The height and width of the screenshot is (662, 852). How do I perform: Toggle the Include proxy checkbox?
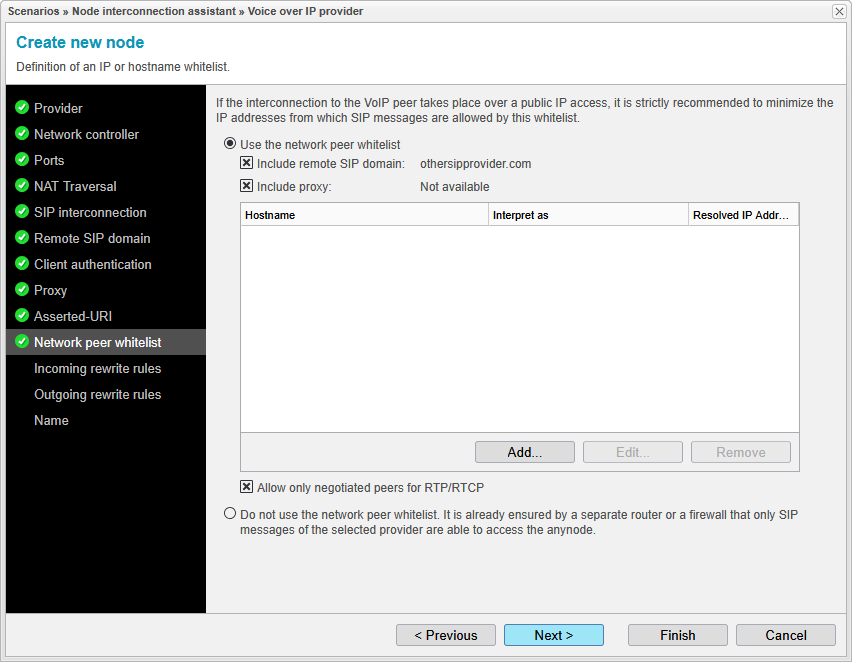click(x=248, y=185)
